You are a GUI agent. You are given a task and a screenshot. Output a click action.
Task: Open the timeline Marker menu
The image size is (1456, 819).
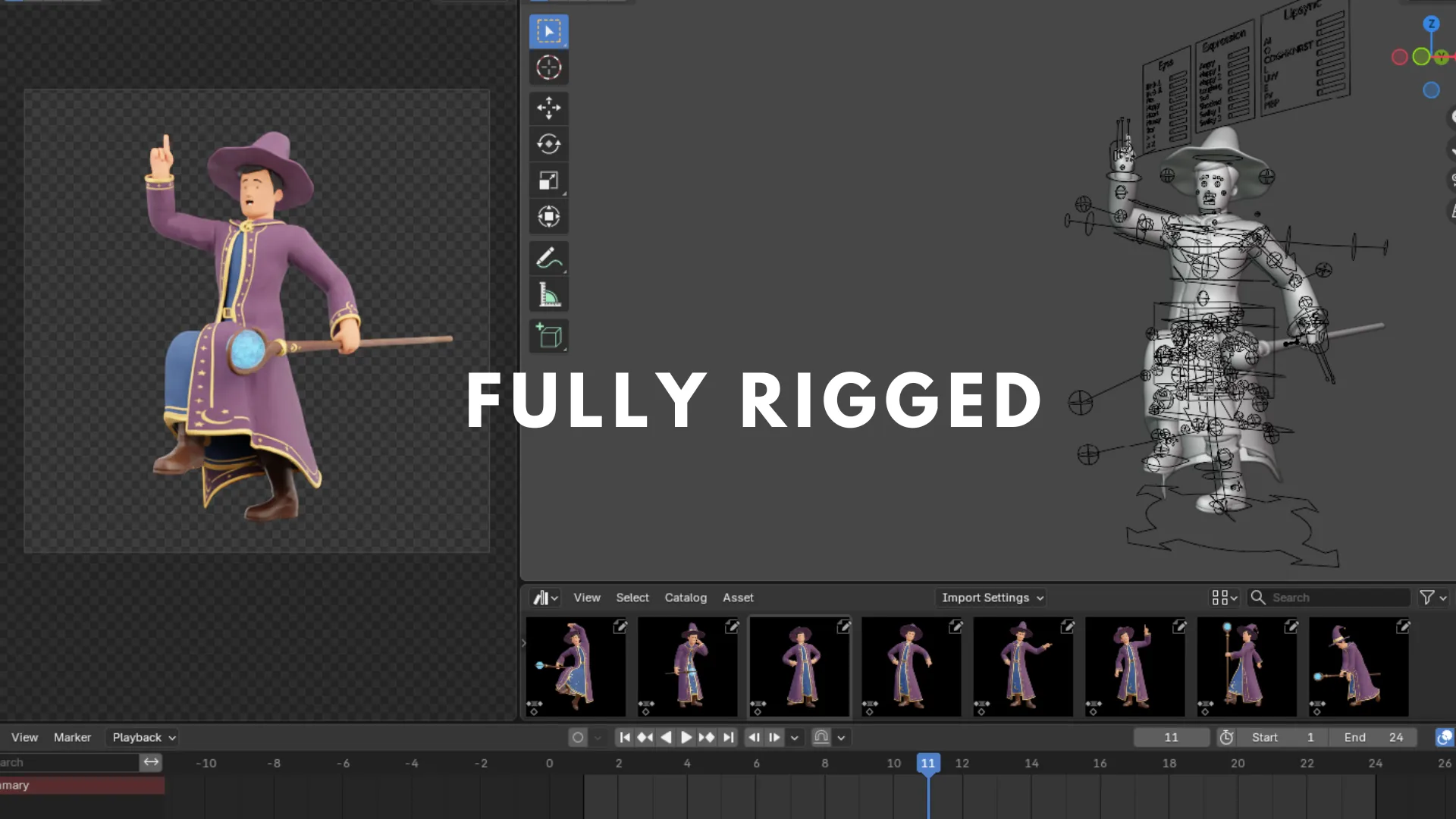point(72,737)
